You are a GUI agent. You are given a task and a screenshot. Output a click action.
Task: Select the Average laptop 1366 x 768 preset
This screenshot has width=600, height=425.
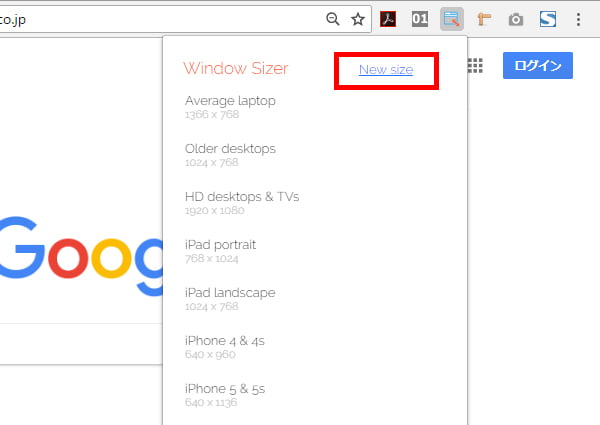(x=230, y=106)
